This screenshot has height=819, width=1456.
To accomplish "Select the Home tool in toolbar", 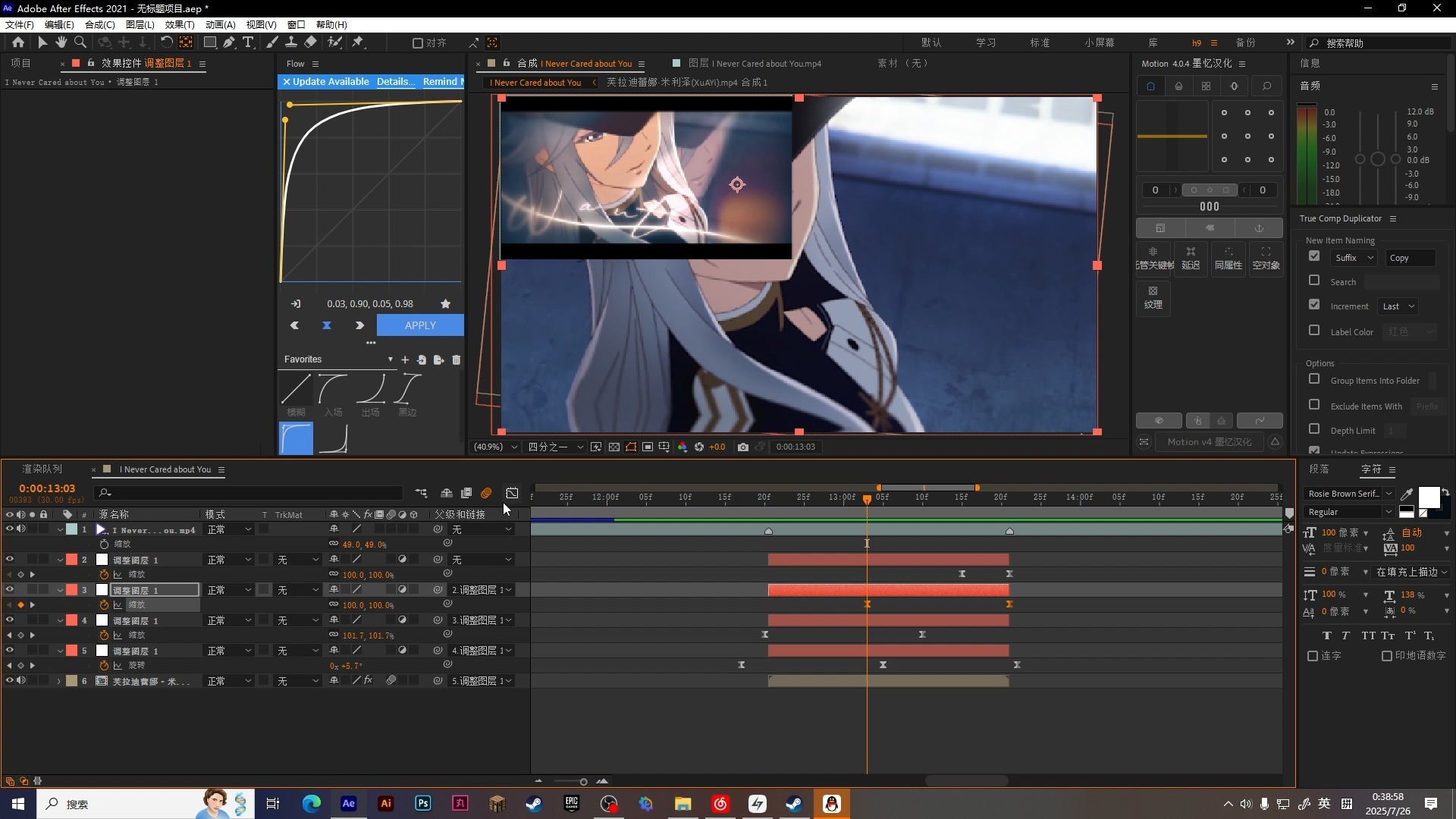I will [x=18, y=42].
